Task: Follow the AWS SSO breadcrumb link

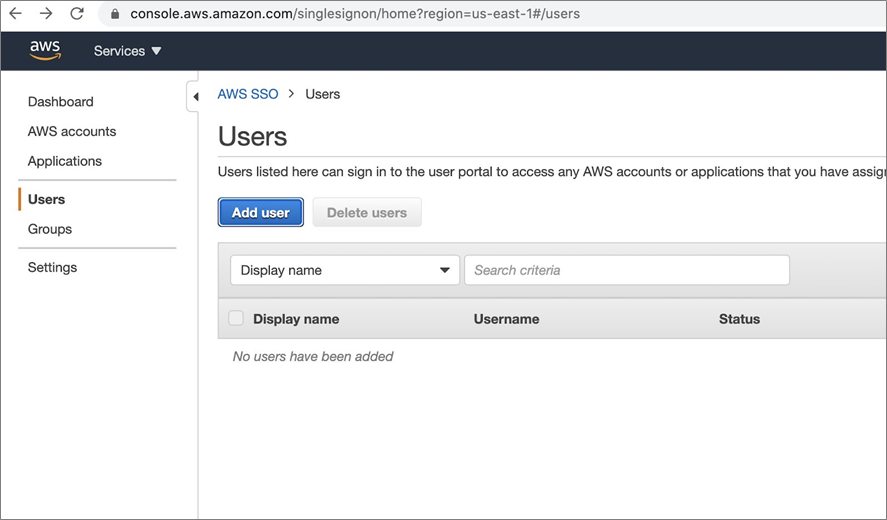Action: (248, 94)
